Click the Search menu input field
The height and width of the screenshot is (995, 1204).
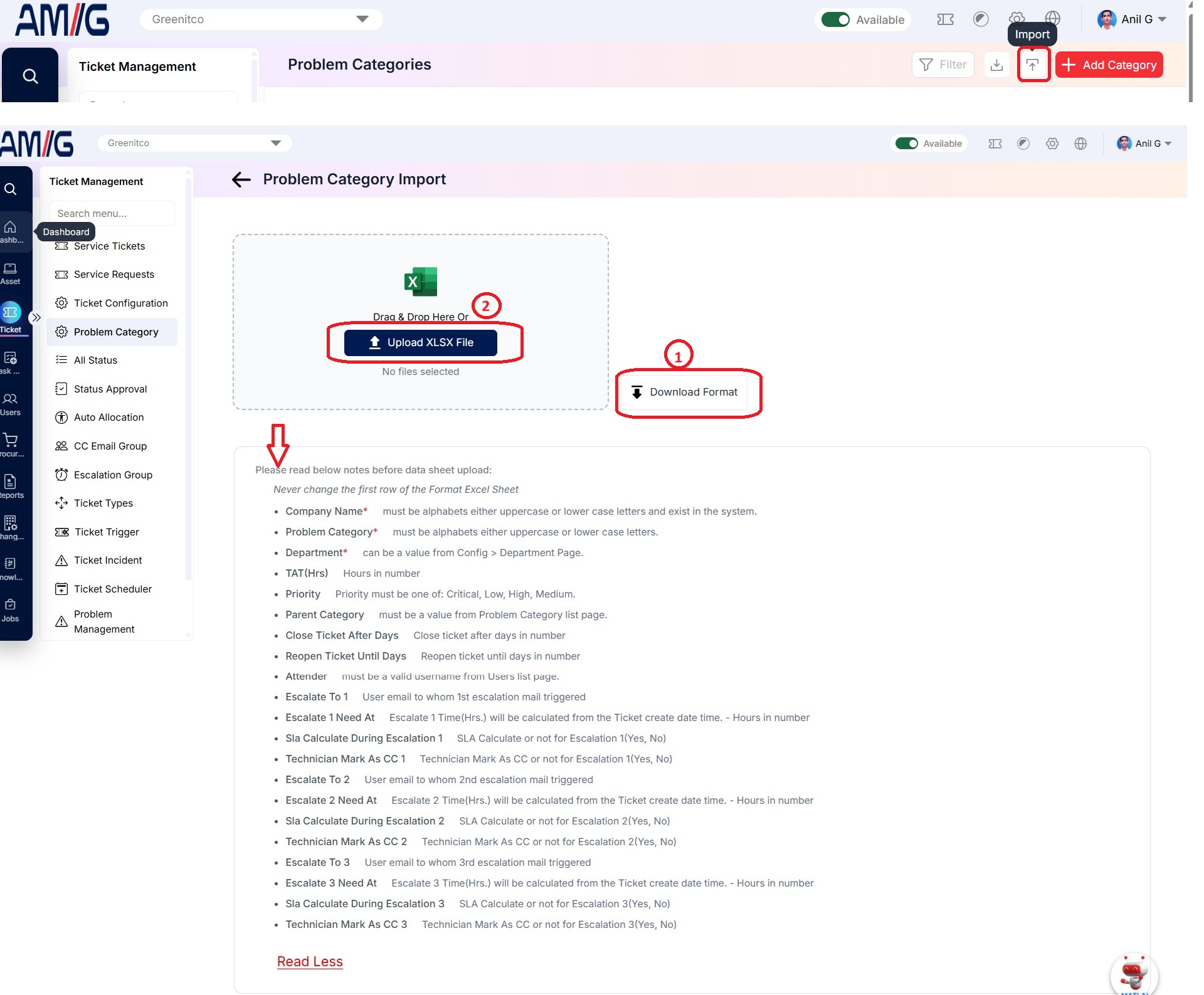112,213
